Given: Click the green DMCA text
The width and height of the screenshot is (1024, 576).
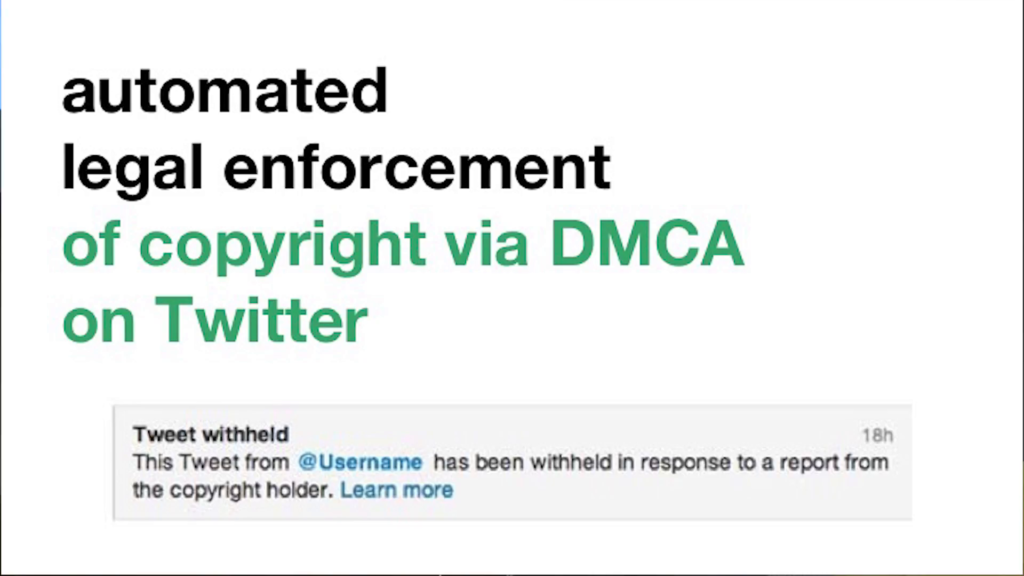Looking at the screenshot, I should coord(647,244).
